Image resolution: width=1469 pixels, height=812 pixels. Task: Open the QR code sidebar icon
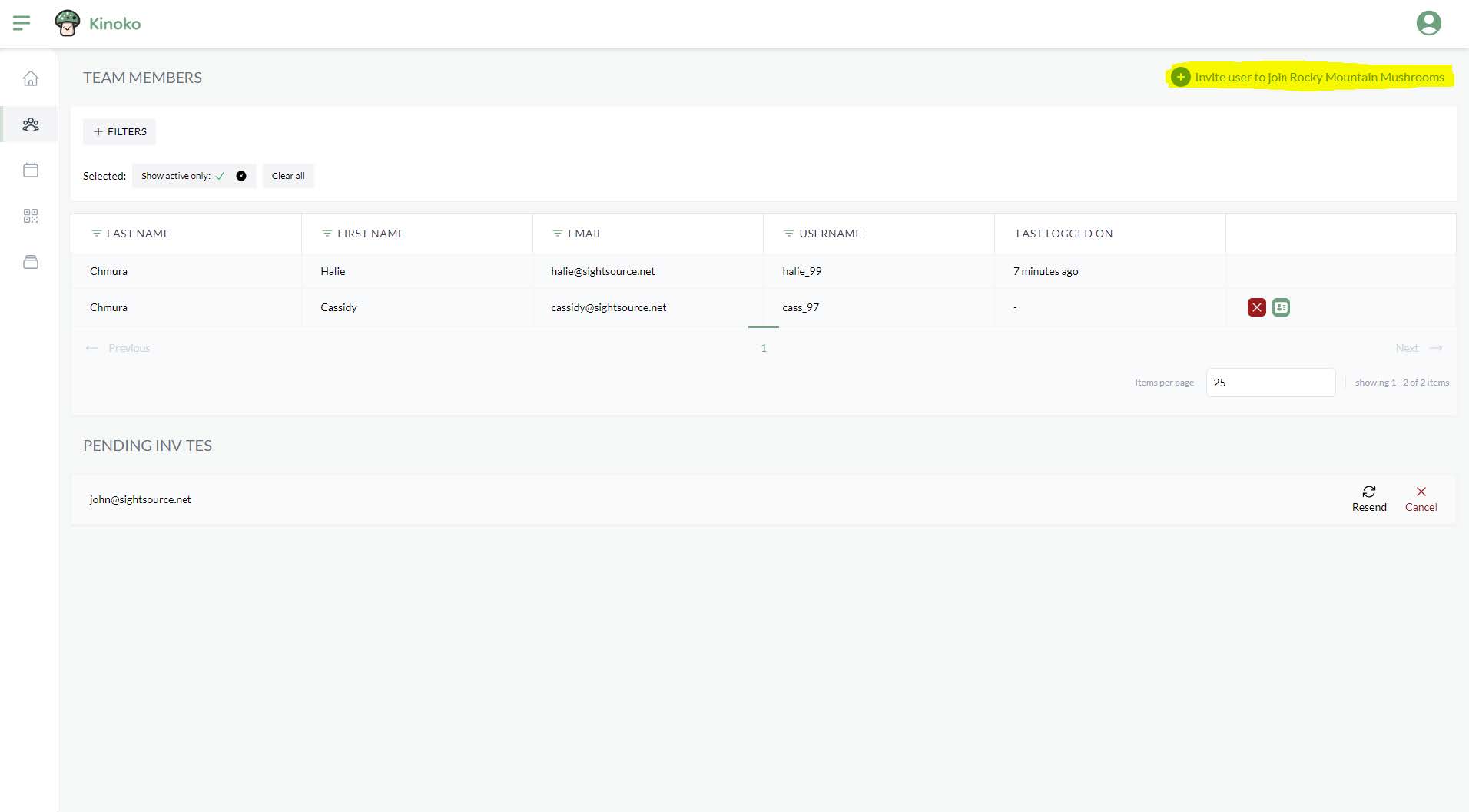pos(31,216)
